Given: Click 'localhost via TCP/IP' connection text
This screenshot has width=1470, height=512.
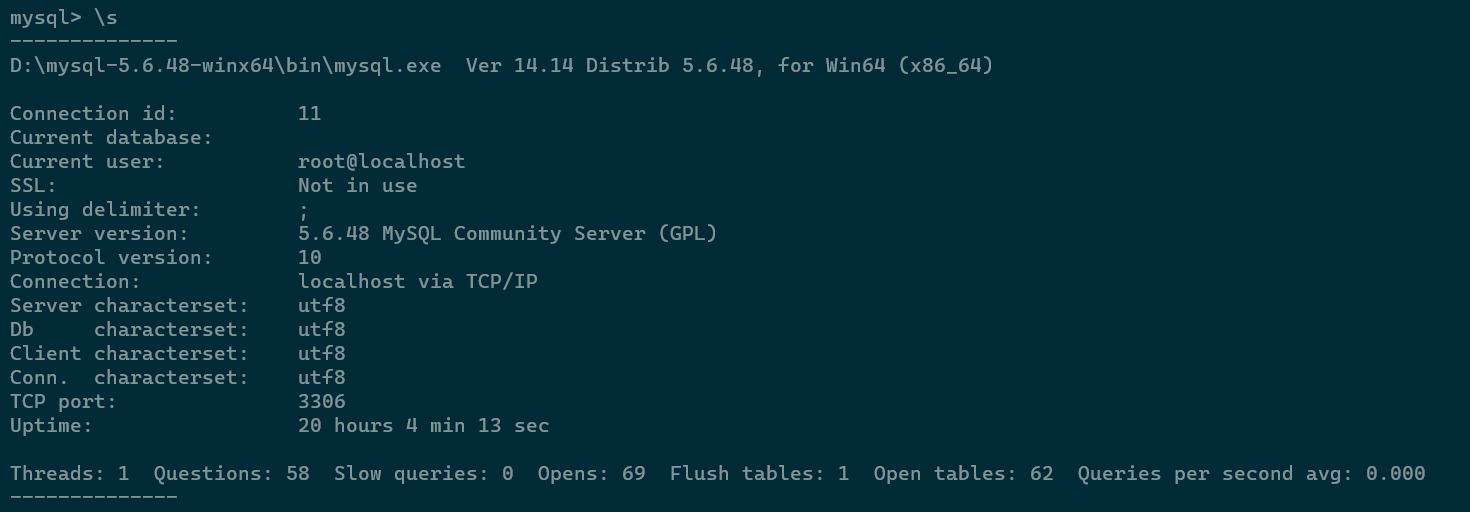Looking at the screenshot, I should click(417, 282).
